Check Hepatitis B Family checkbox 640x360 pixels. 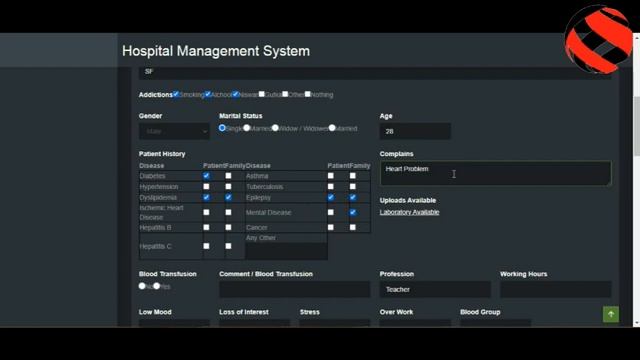coord(229,227)
